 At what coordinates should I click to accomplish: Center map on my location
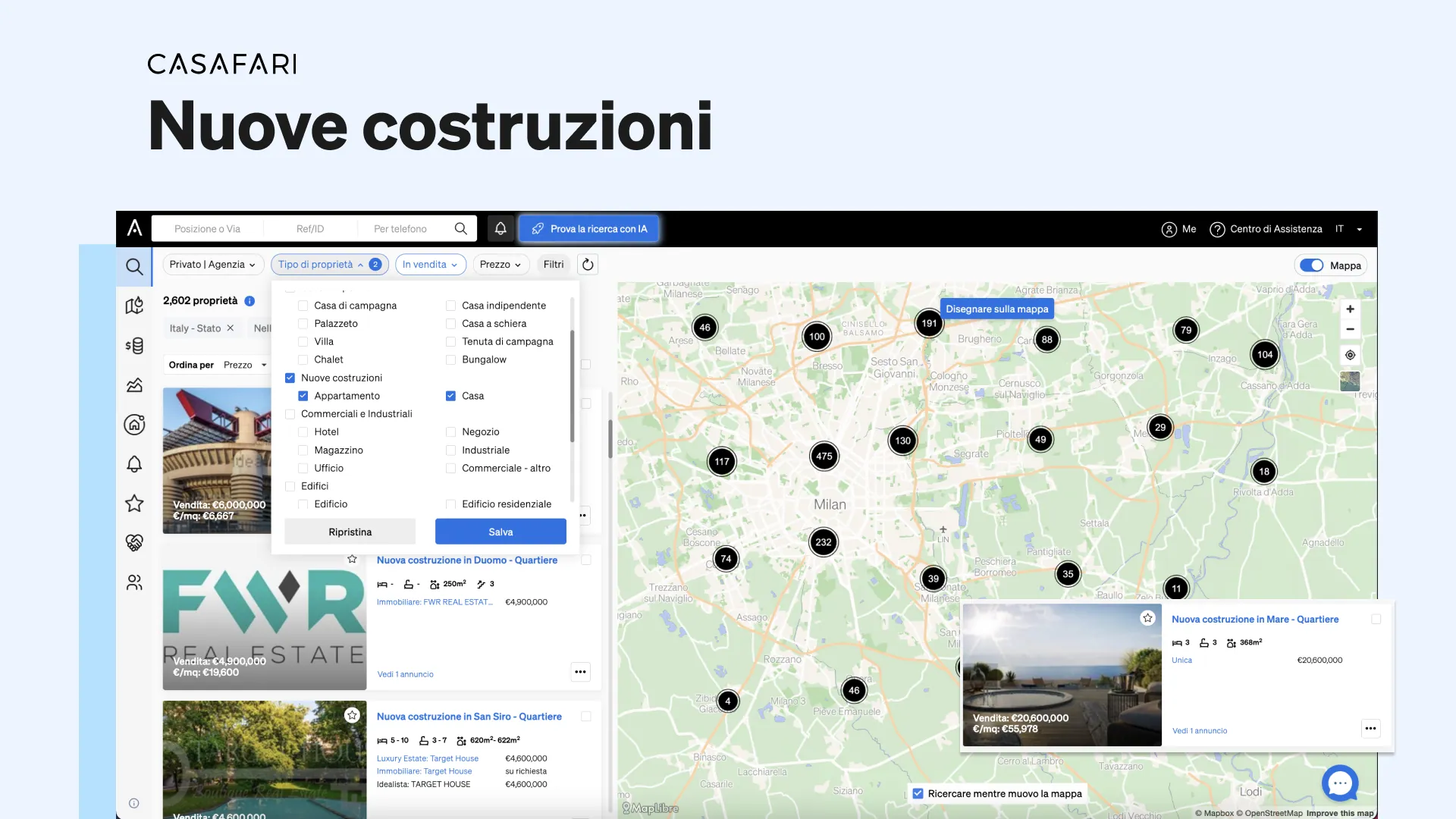(x=1350, y=355)
